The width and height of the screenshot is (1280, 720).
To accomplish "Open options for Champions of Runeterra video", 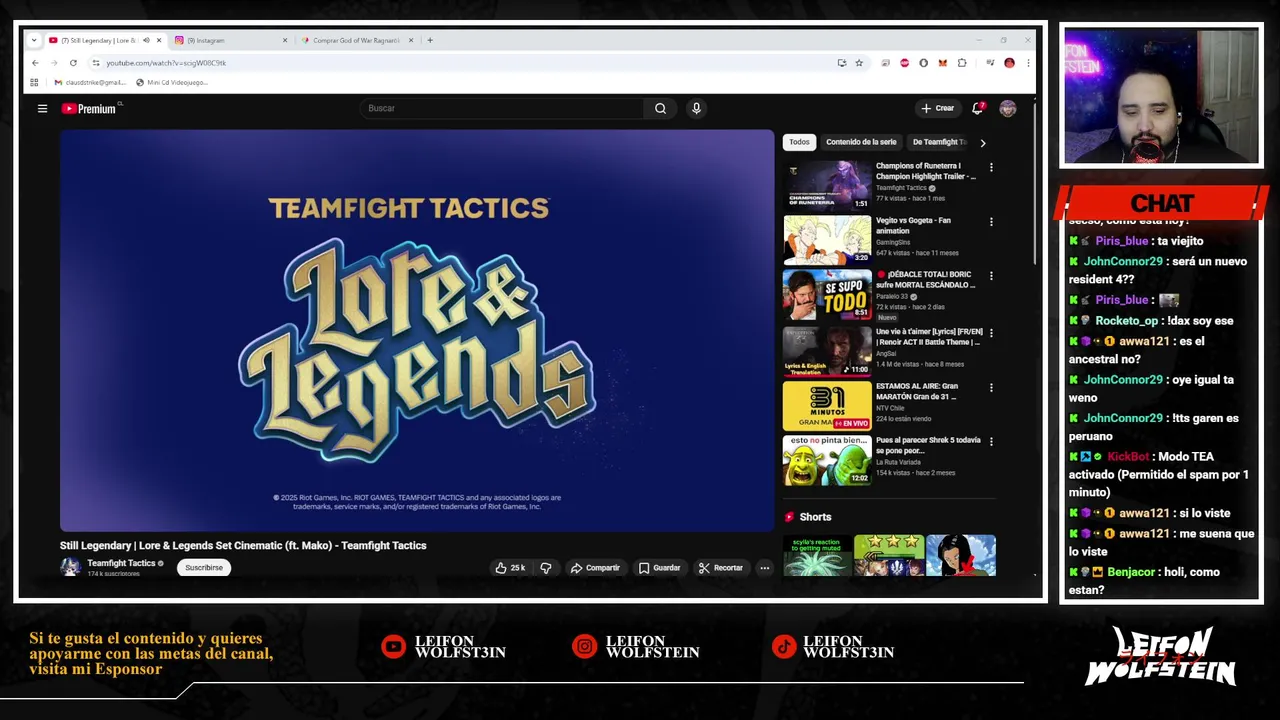I will point(991,168).
